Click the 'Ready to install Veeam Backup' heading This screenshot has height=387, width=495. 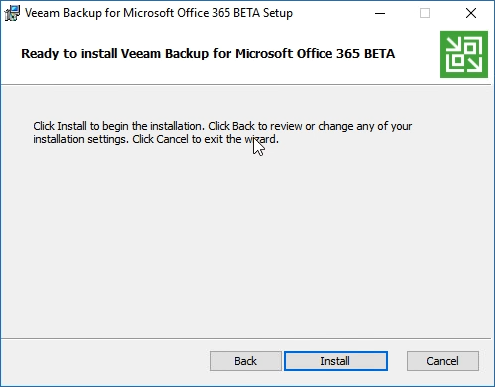click(208, 54)
